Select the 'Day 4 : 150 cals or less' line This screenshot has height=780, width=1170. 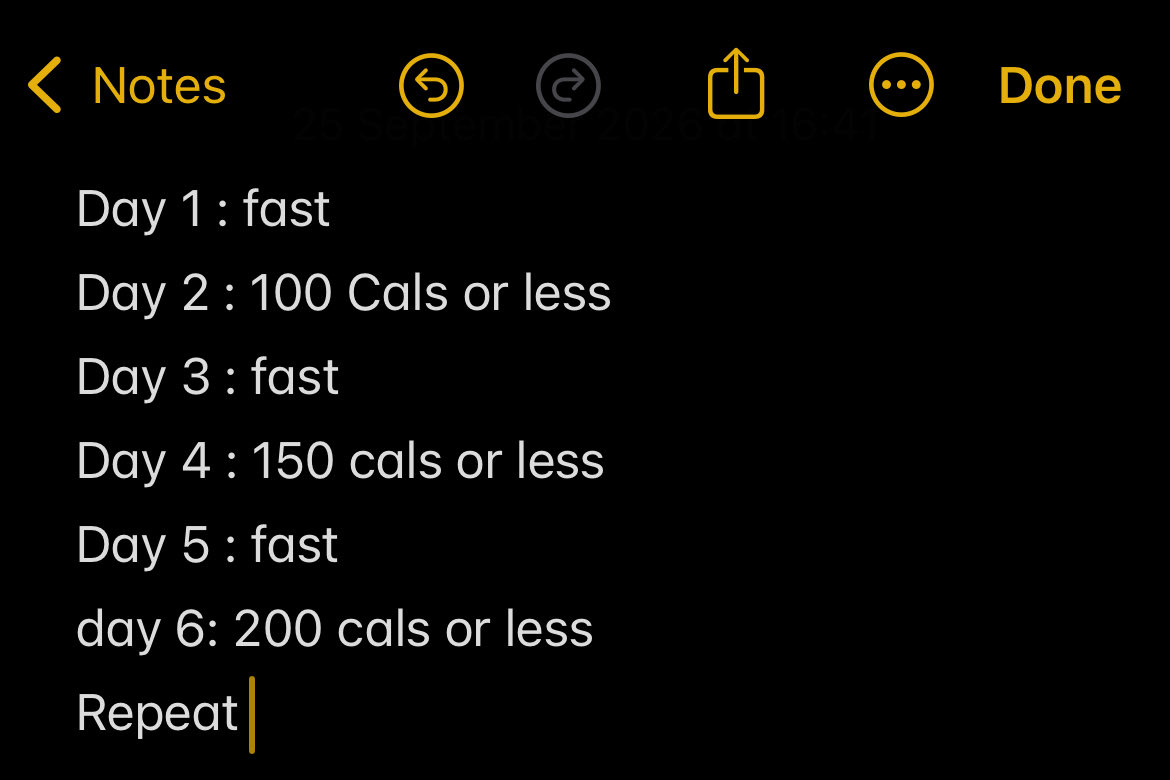coord(340,461)
